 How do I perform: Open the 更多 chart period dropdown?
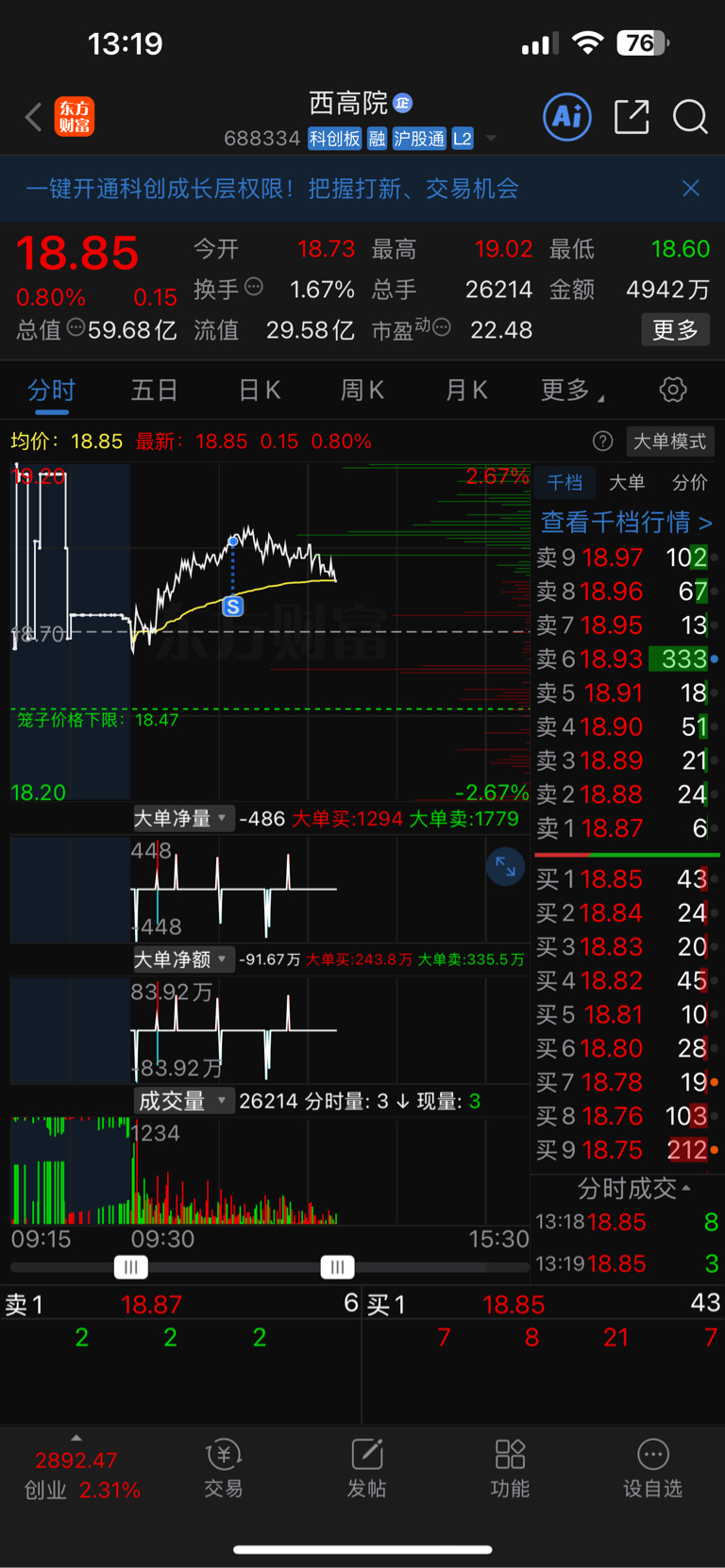coord(572,390)
